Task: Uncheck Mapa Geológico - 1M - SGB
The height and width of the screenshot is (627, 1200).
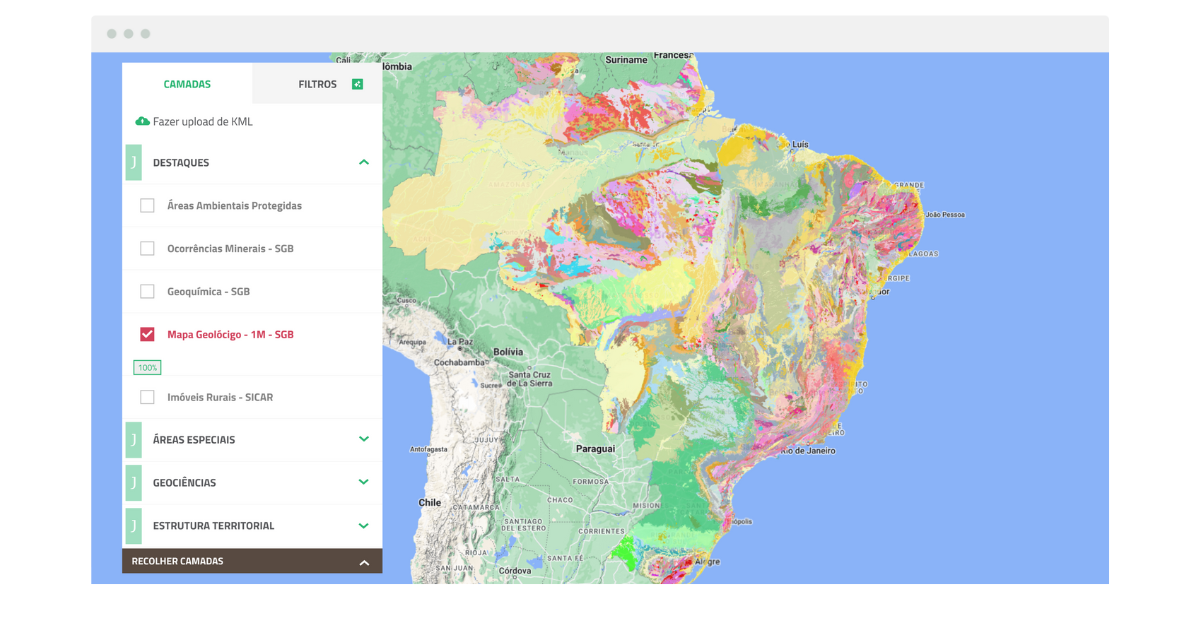Action: 147,334
